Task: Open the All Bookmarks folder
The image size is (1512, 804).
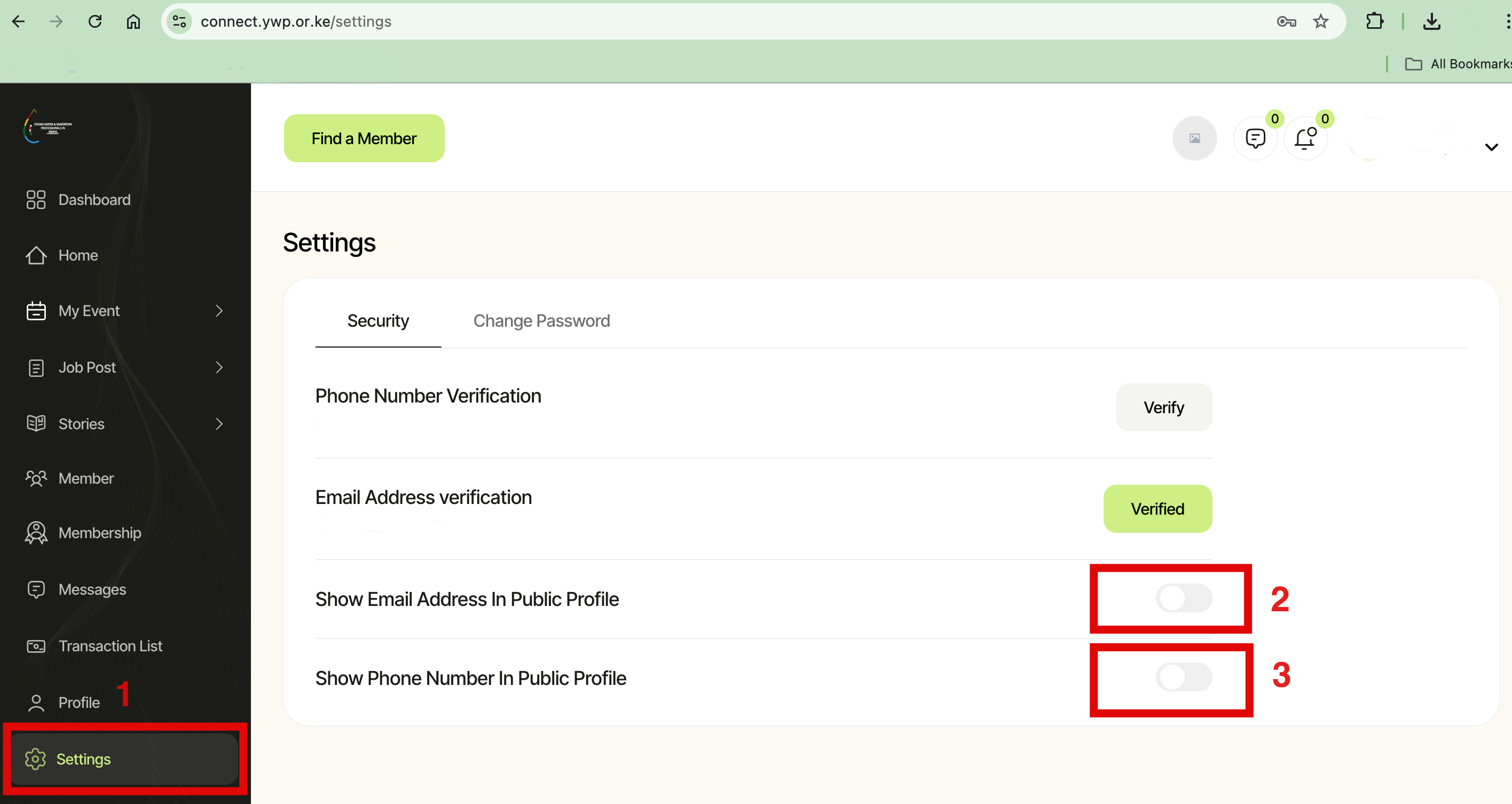Action: [1458, 64]
